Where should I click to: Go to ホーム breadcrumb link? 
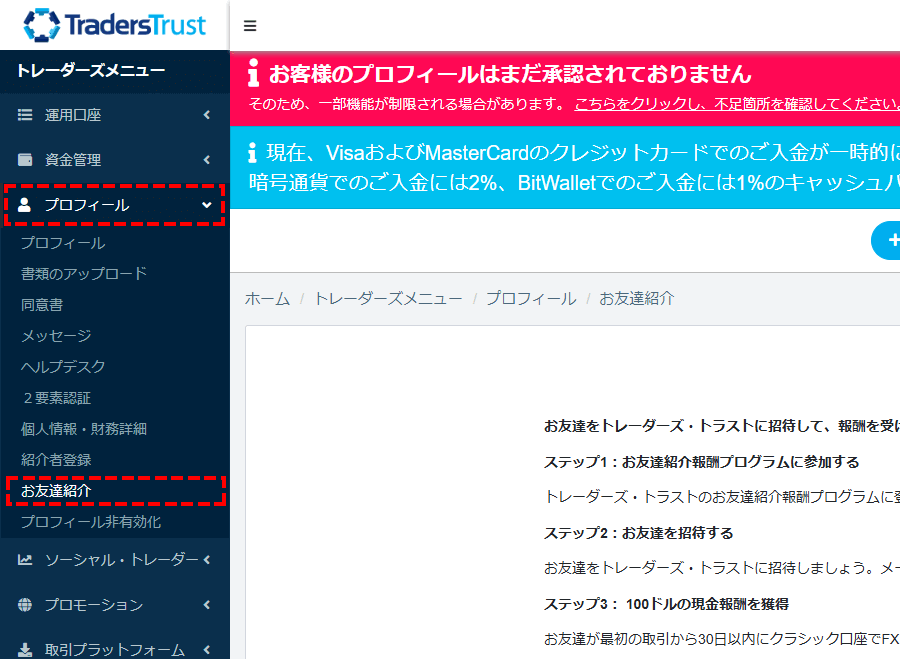click(x=267, y=299)
